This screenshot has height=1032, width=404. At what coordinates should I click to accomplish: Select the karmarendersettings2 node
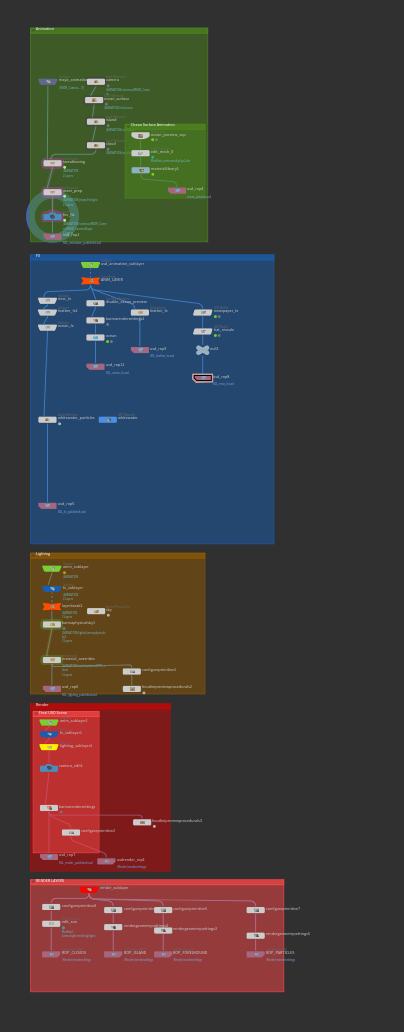95,321
